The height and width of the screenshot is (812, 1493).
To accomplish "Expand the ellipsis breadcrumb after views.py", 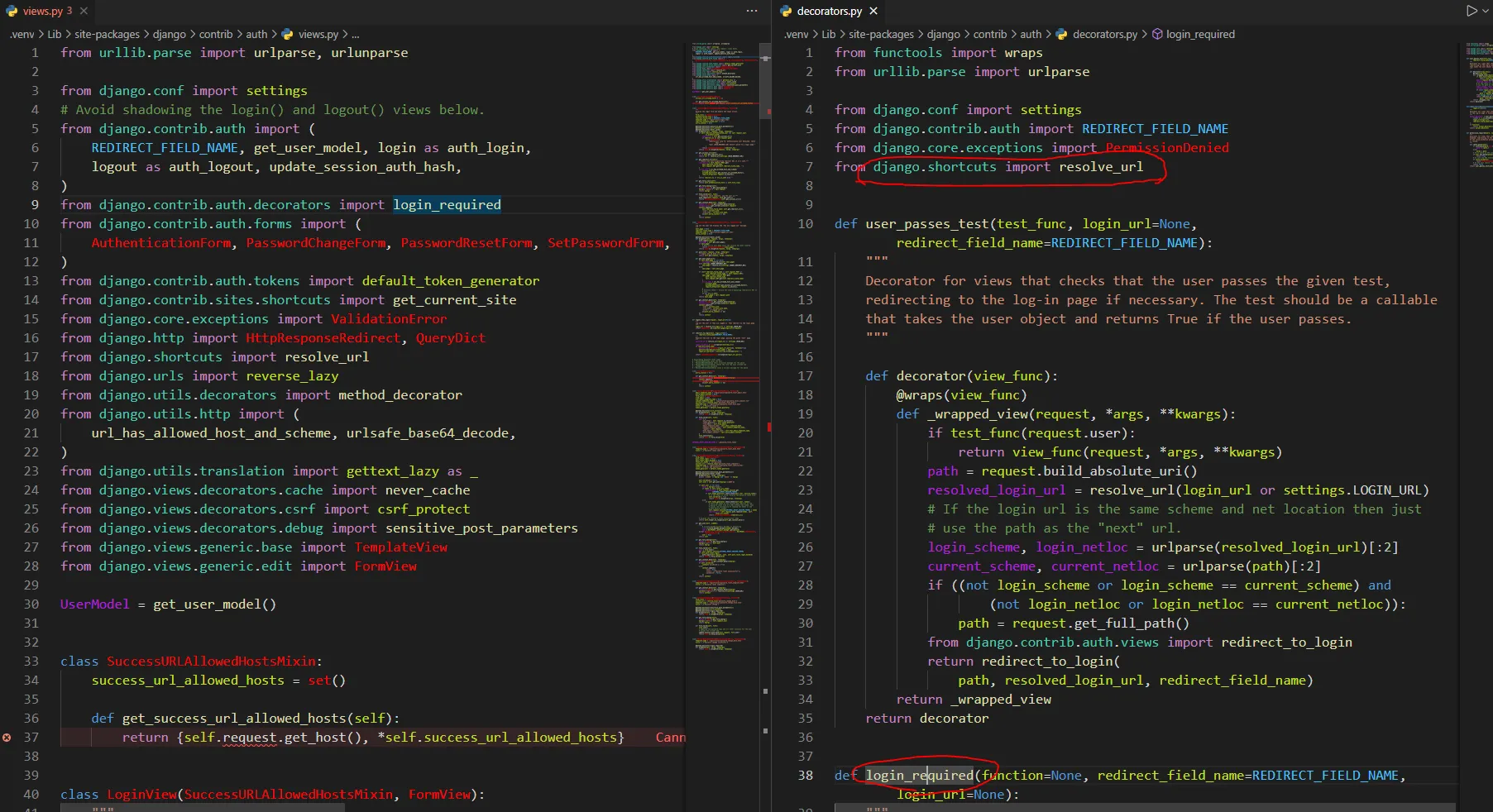I will (355, 34).
